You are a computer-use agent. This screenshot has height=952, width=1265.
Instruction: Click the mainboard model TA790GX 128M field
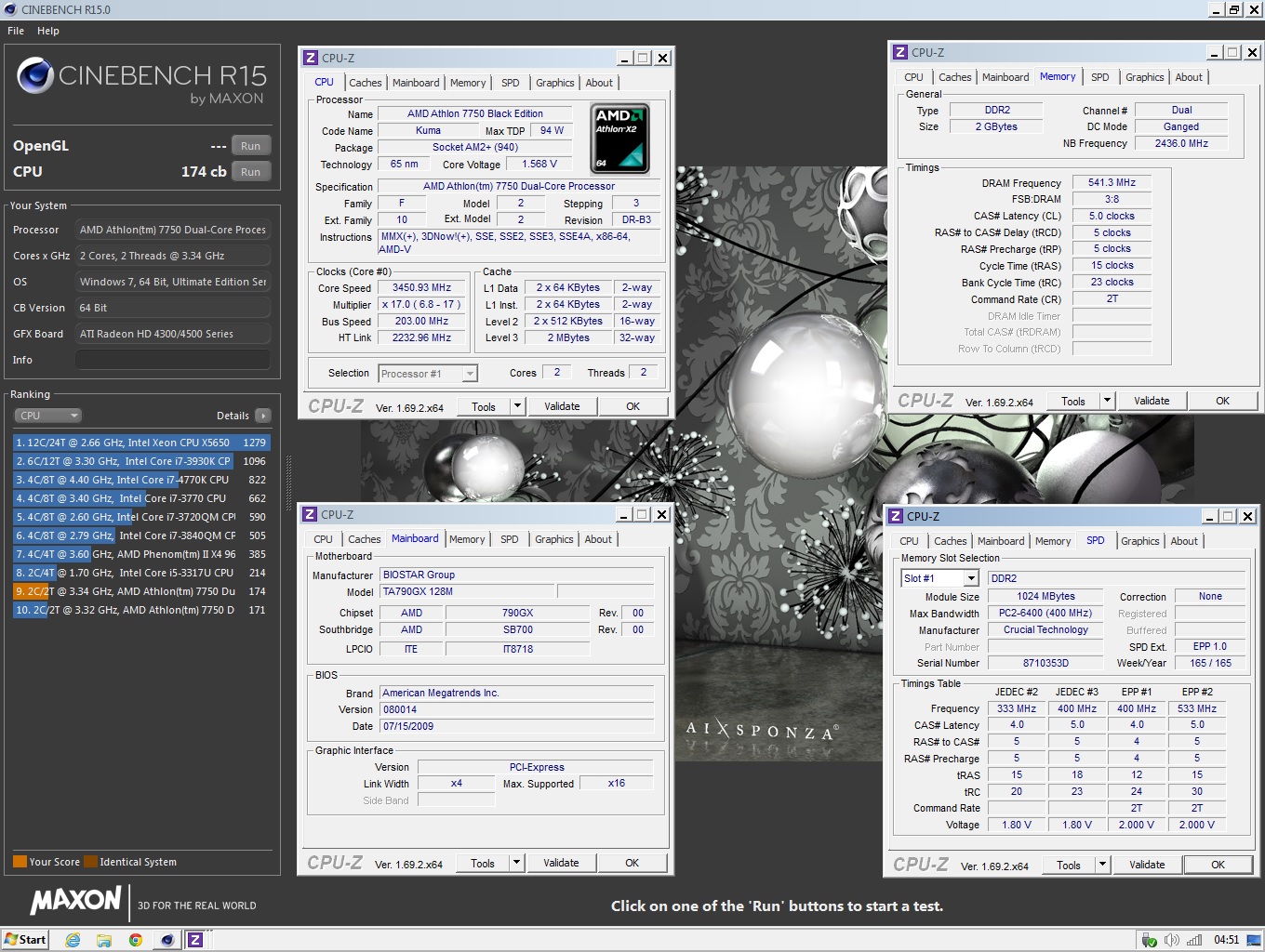pyautogui.click(x=467, y=591)
